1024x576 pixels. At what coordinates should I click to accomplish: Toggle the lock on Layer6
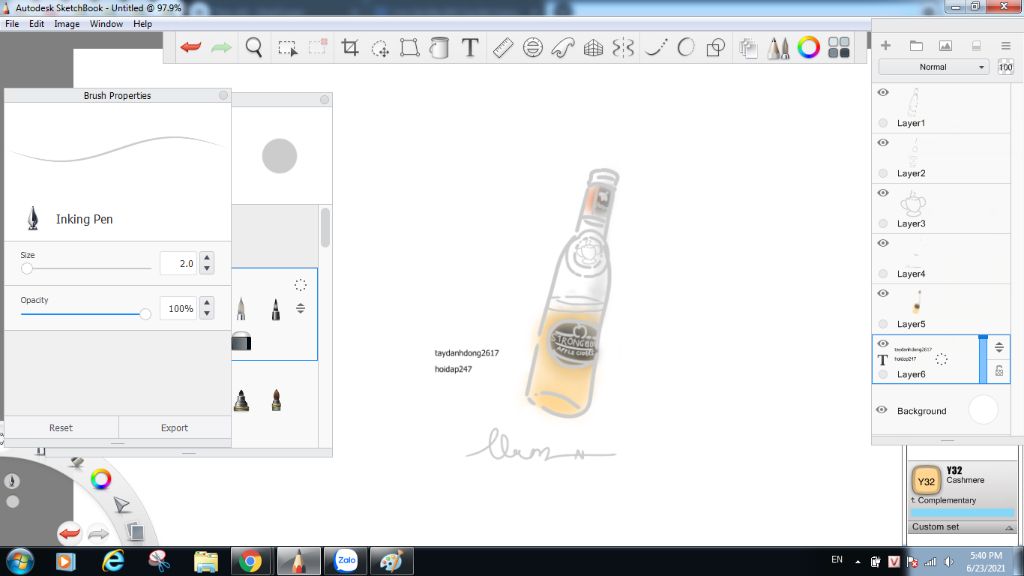click(999, 371)
